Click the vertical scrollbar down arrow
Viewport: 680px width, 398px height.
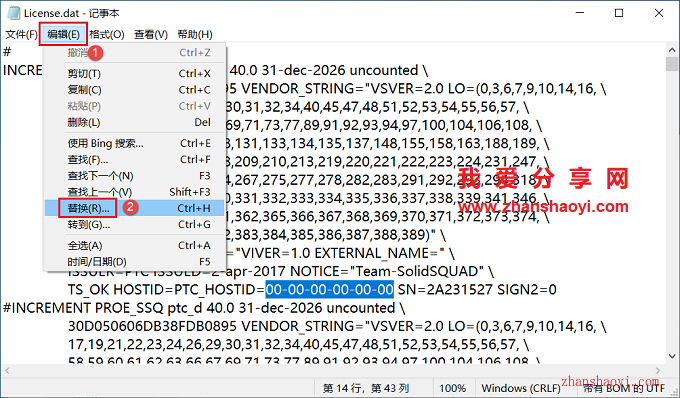[672, 356]
